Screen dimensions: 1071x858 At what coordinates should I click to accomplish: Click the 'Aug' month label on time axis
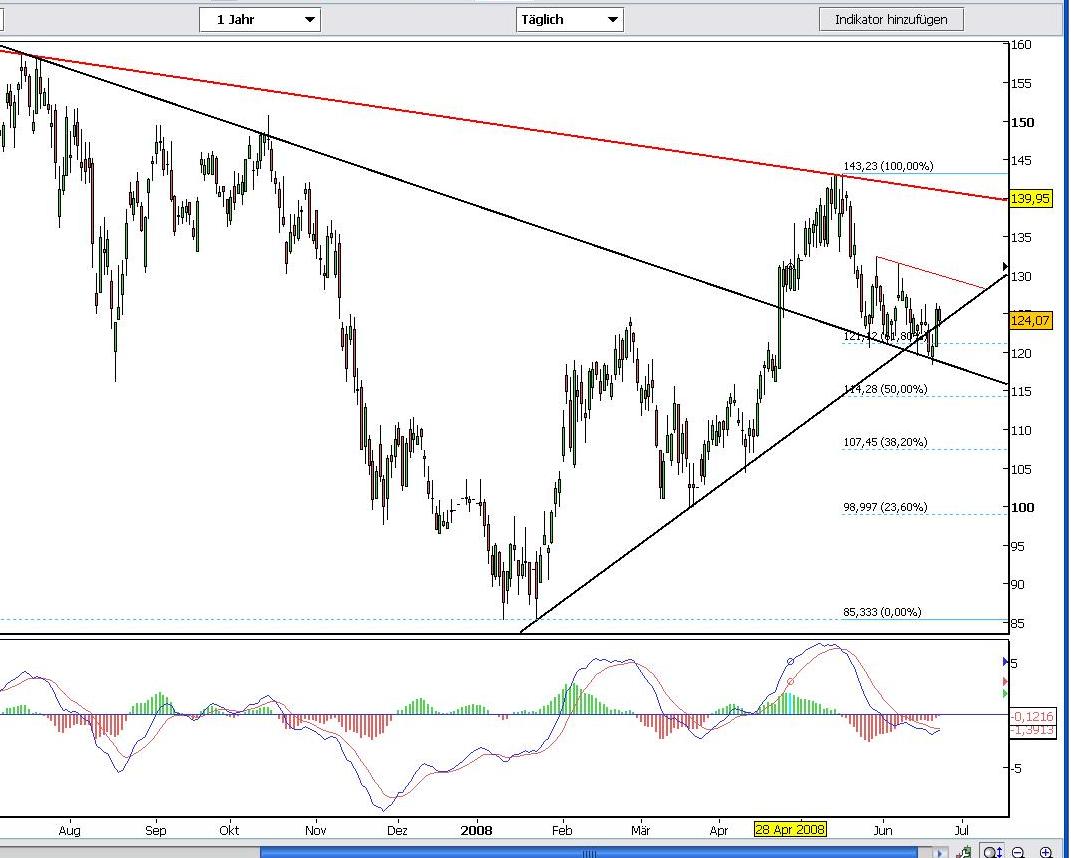click(70, 831)
